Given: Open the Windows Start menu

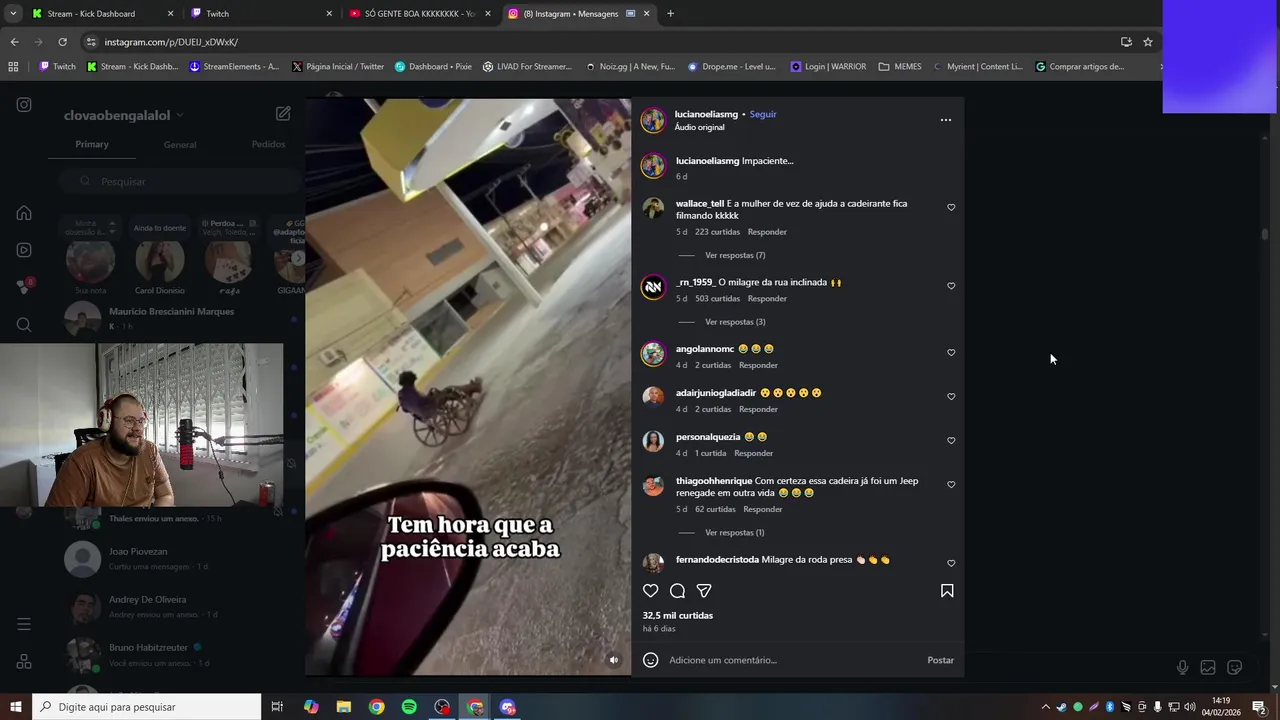Looking at the screenshot, I should point(15,707).
